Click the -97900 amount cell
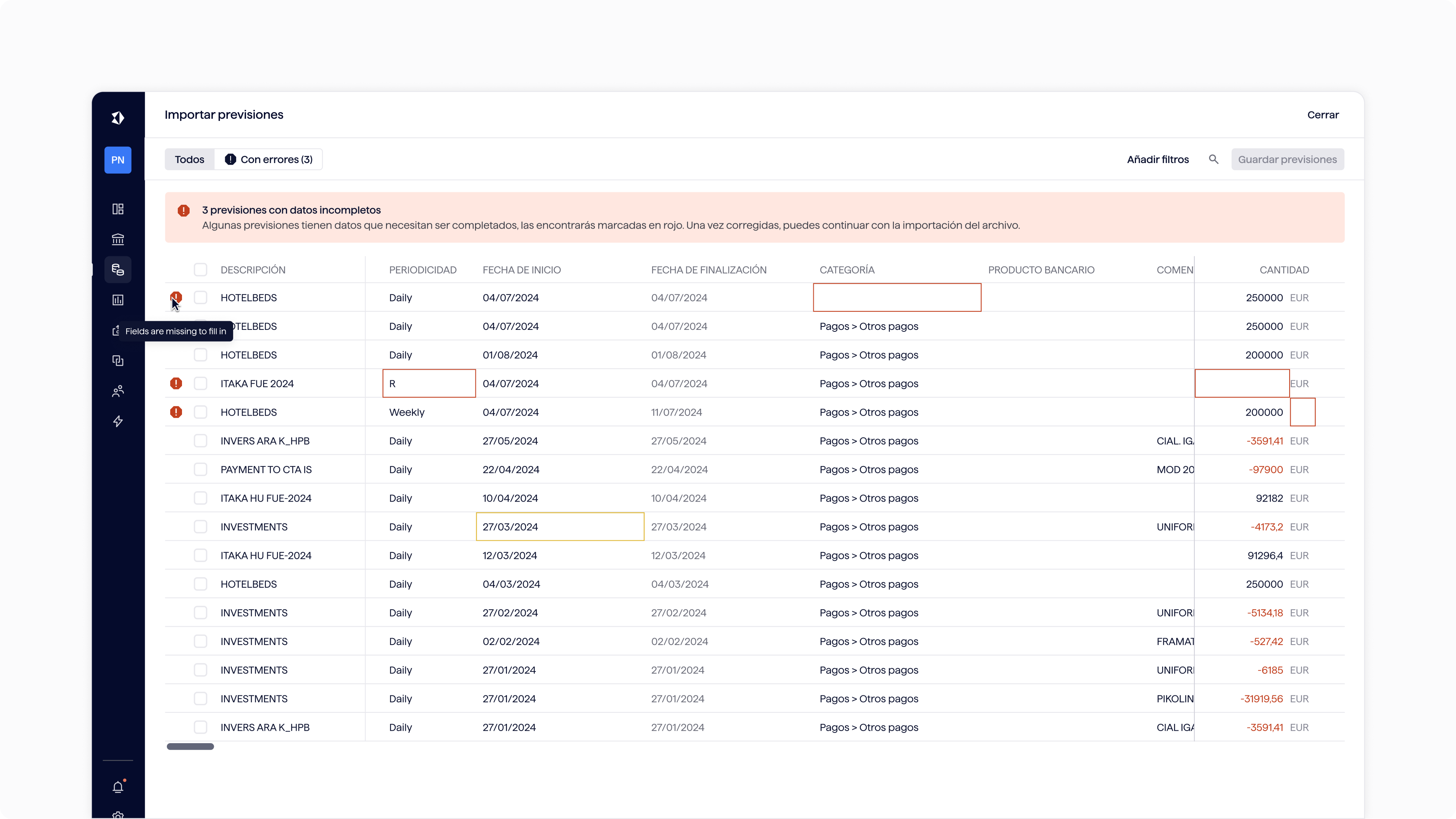This screenshot has height=819, width=1456. (x=1266, y=470)
